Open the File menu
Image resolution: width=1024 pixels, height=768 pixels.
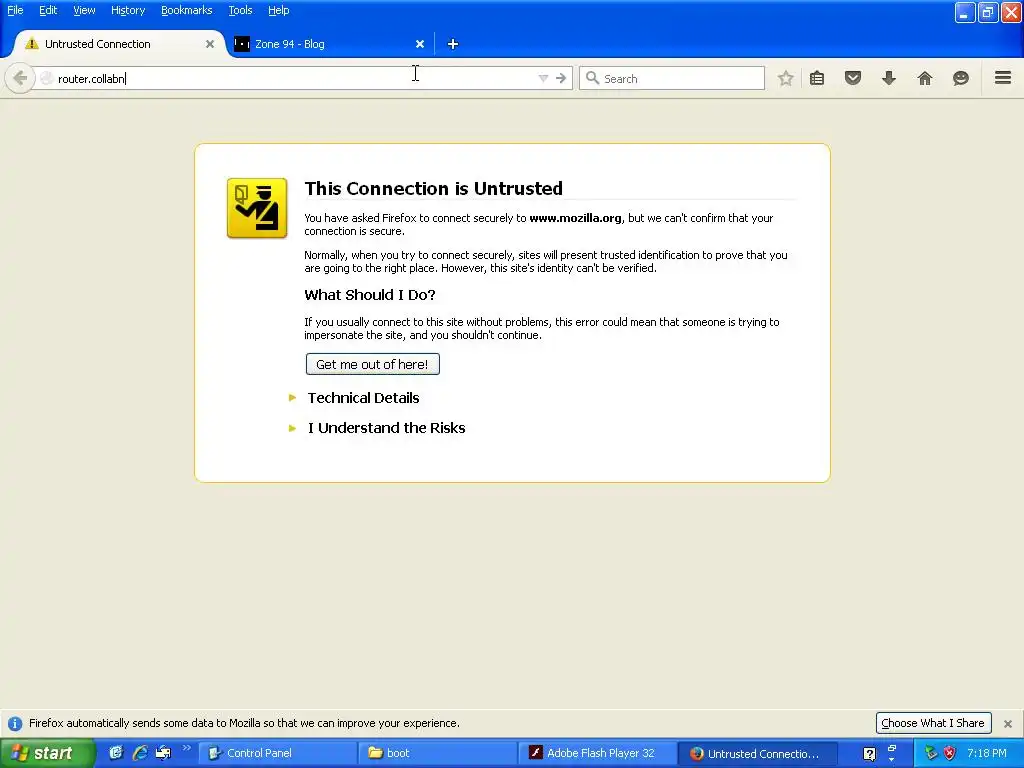coord(15,10)
